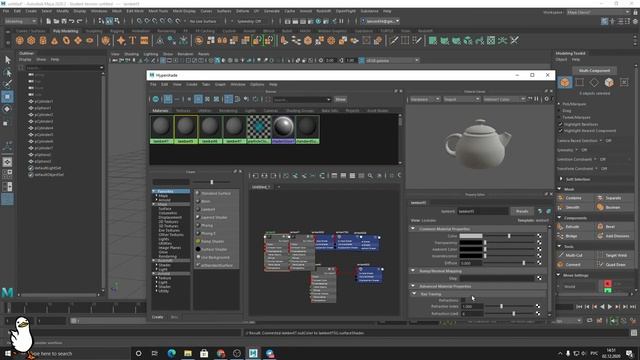
Task: Expand Soft Selection in Modeling Toolkit
Action: click(x=561, y=179)
